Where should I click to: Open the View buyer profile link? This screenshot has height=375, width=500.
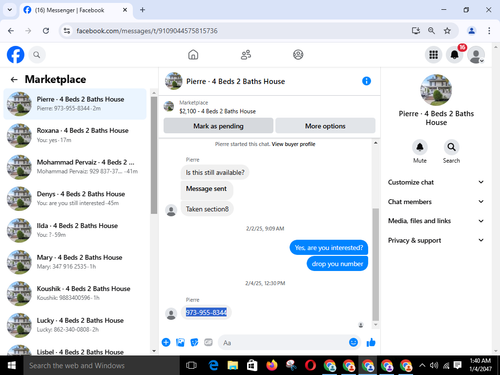(x=293, y=144)
